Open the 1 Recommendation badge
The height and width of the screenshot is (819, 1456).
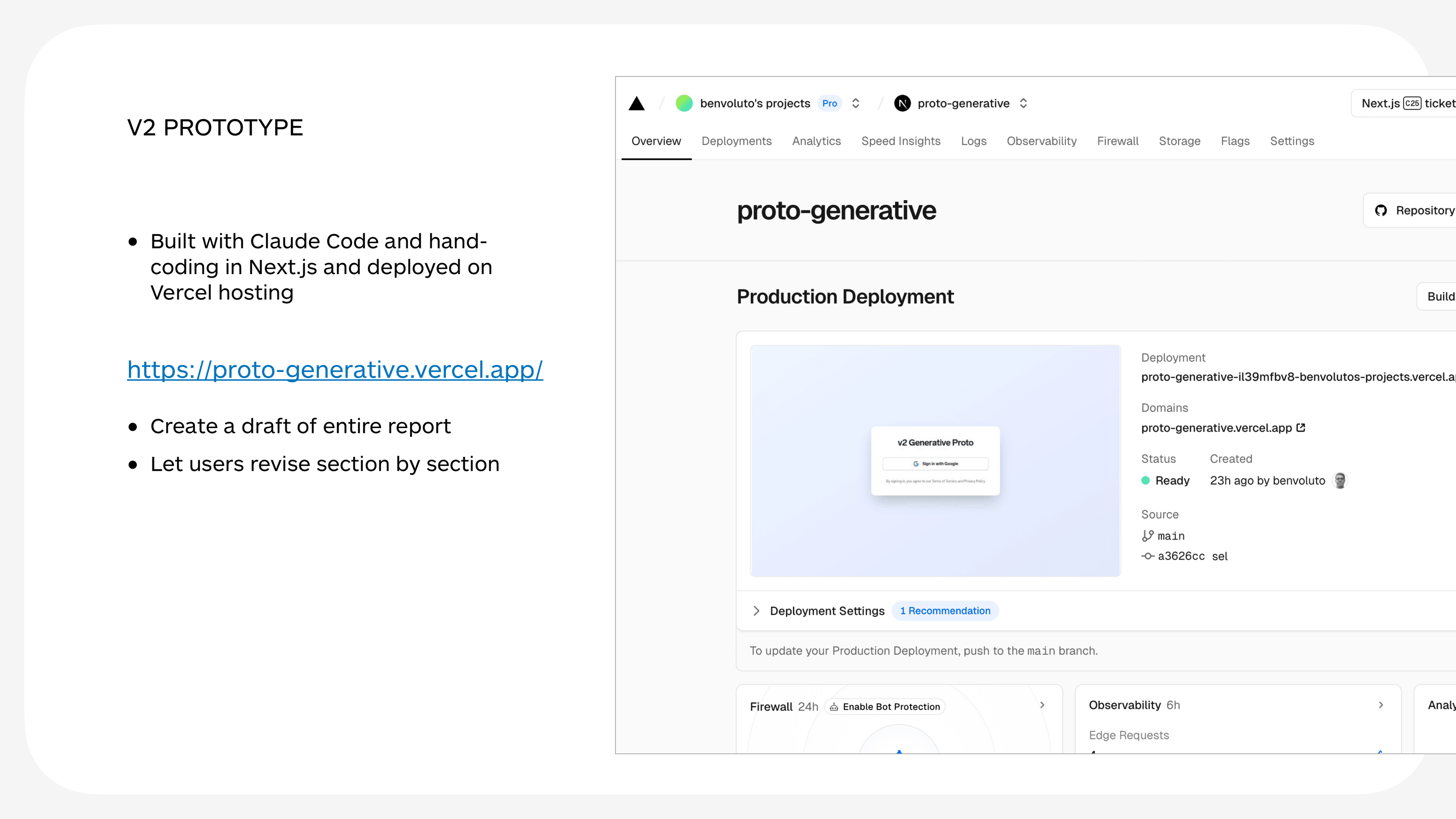pos(945,611)
